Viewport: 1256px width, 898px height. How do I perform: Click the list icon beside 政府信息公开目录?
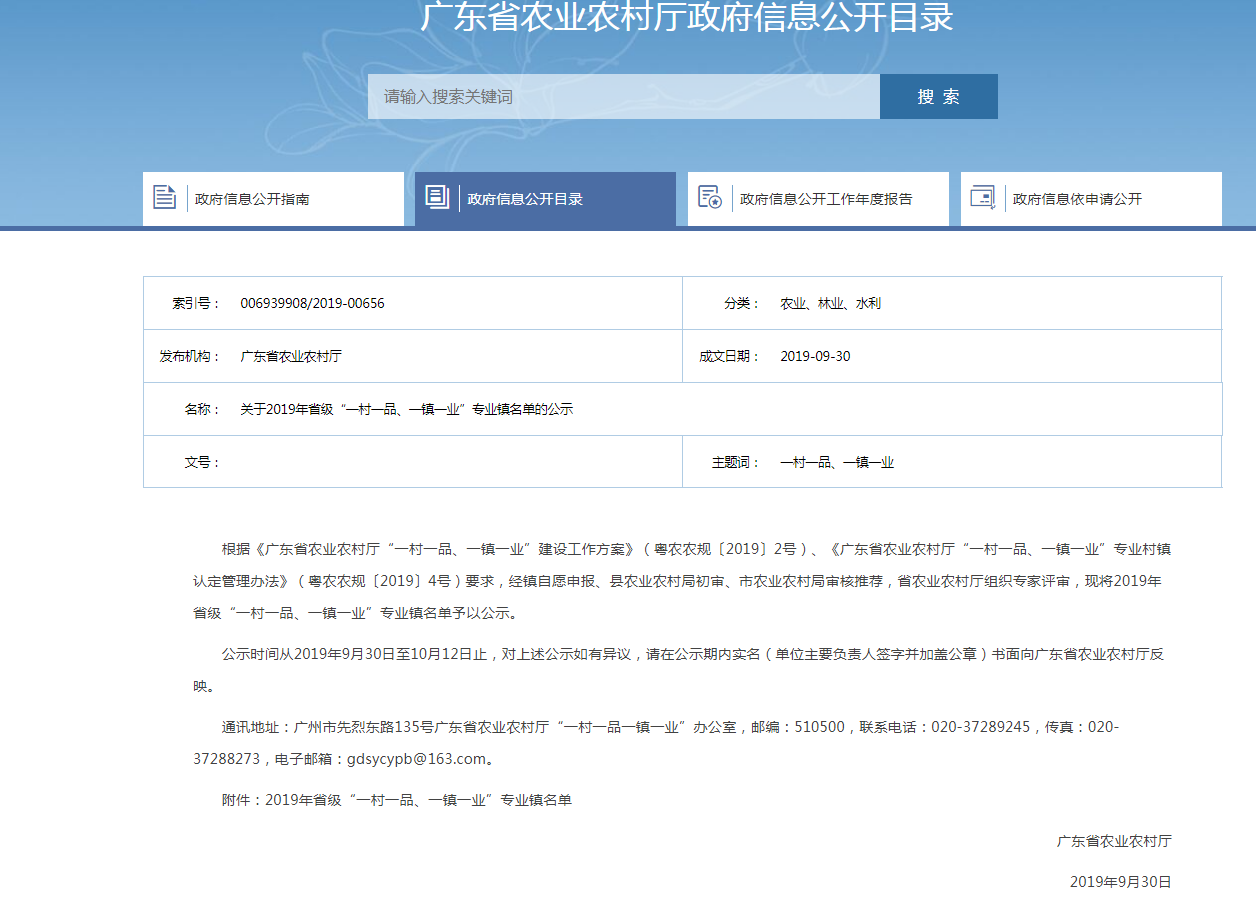(437, 197)
